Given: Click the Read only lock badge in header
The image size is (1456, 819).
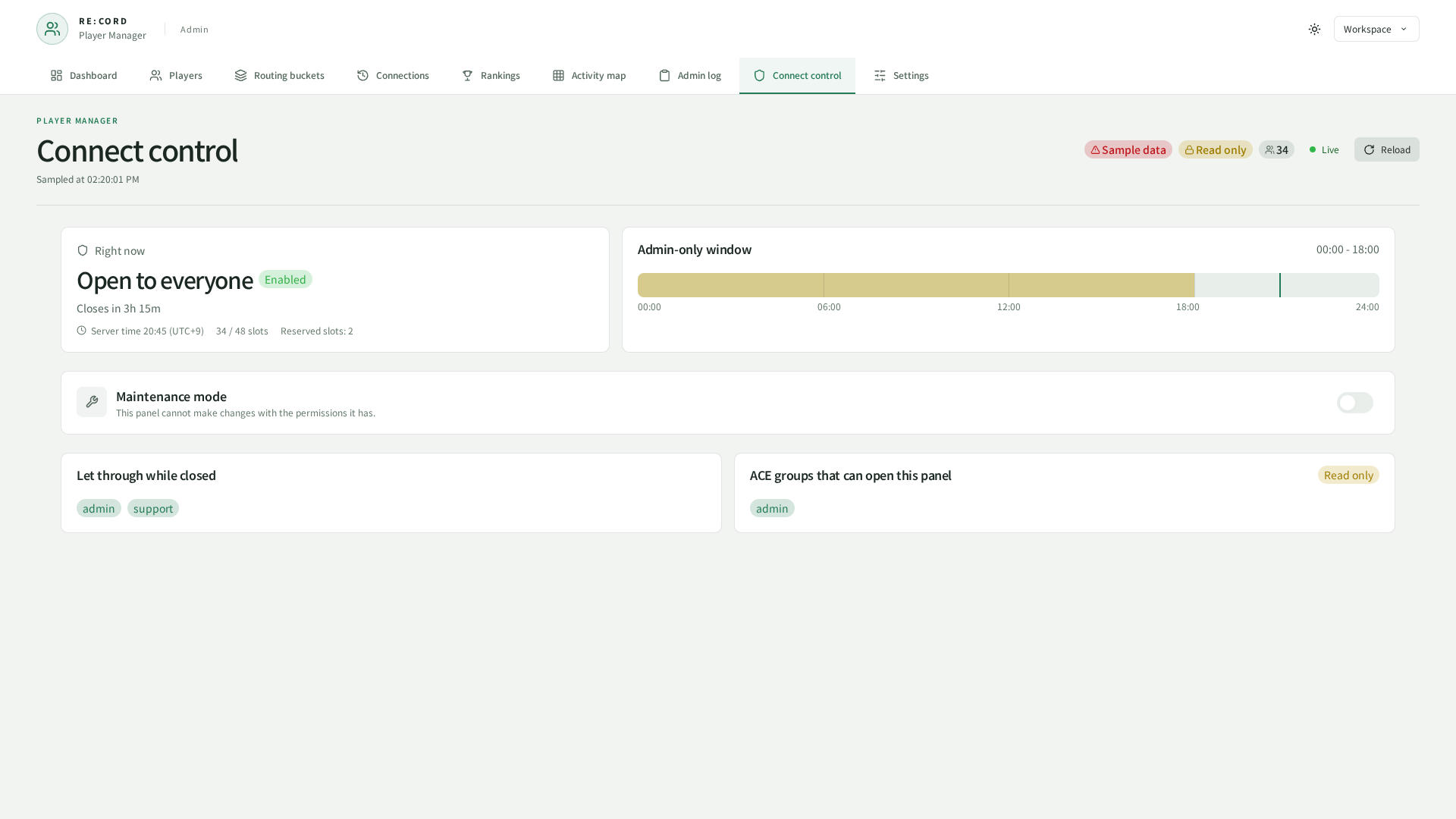Looking at the screenshot, I should tap(1216, 149).
